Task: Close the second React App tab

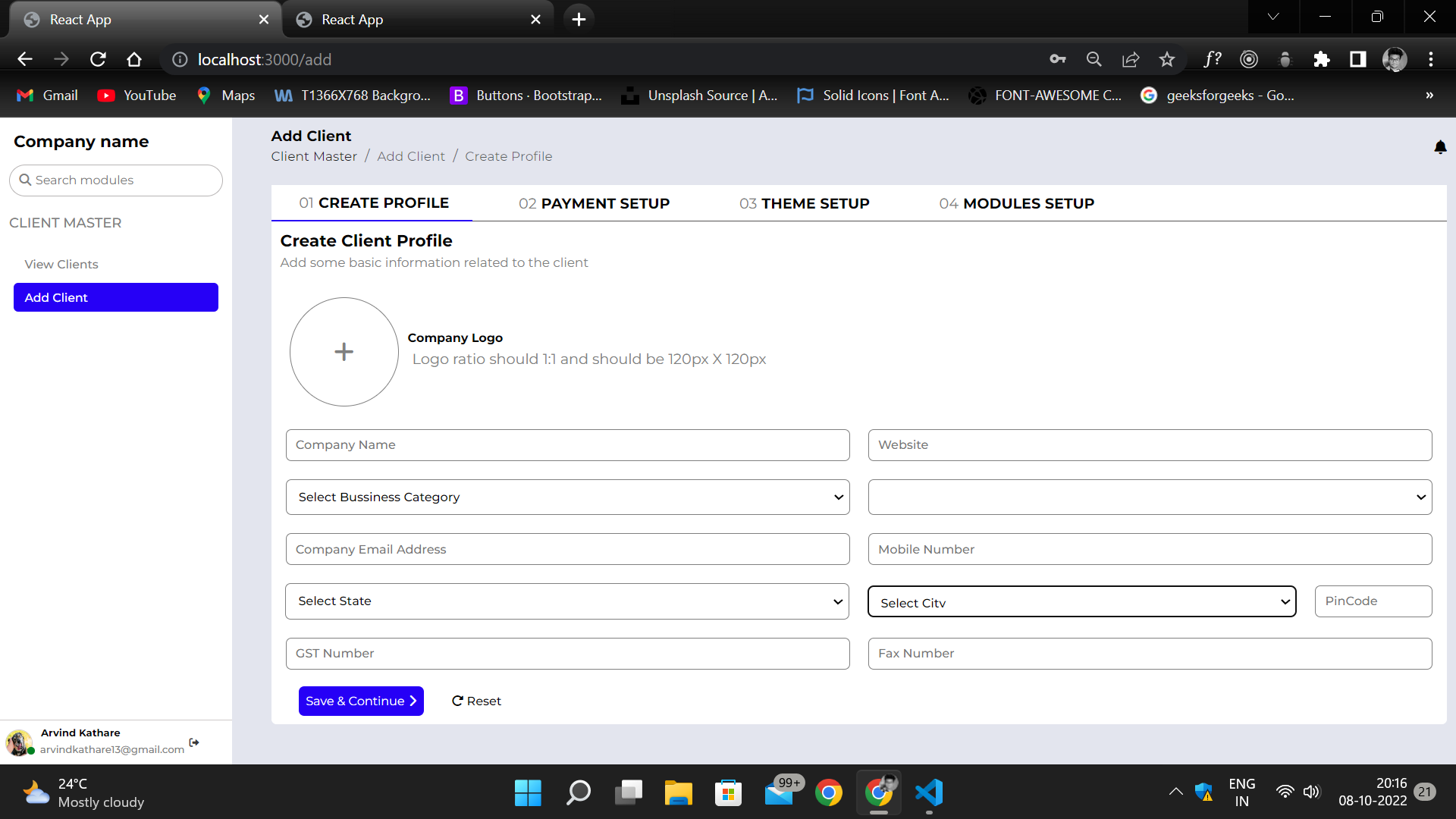Action: pyautogui.click(x=535, y=20)
